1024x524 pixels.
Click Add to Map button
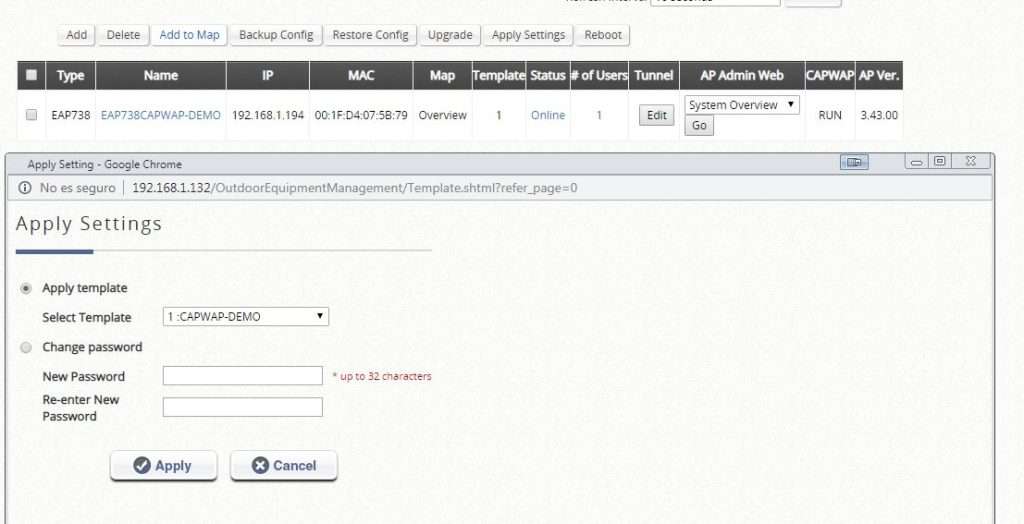[x=189, y=35]
